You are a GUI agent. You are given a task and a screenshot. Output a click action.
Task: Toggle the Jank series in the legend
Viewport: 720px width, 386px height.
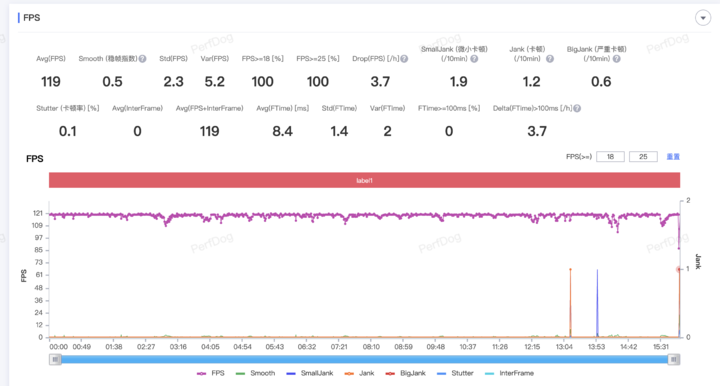tap(359, 373)
